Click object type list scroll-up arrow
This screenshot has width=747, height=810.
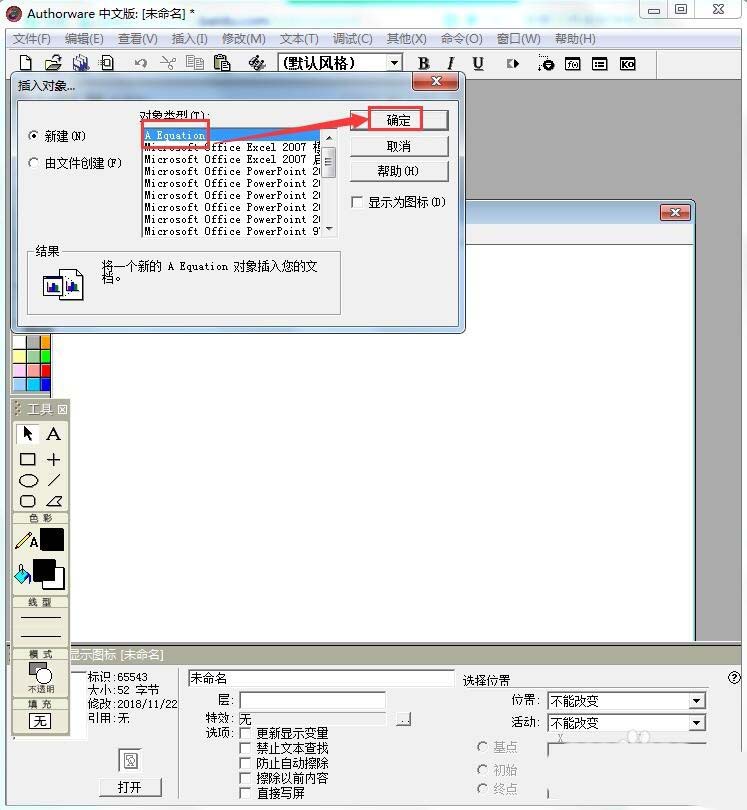click(x=329, y=138)
